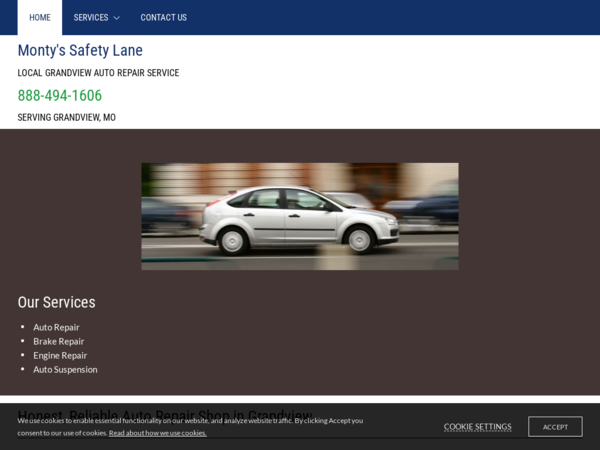Click the silver car banner image
The width and height of the screenshot is (600, 450).
pos(300,216)
